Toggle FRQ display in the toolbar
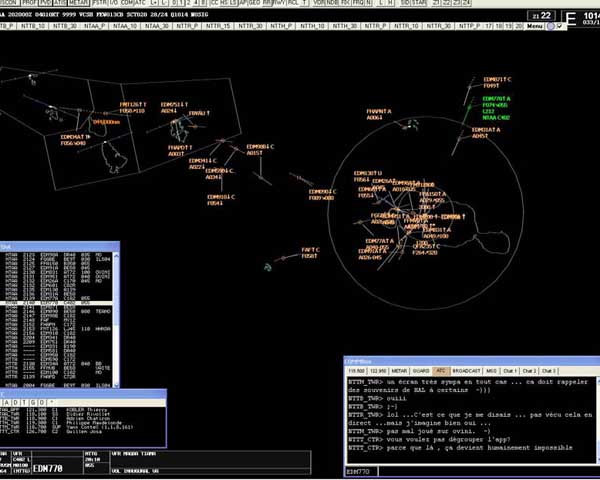Viewport: 600px width, 480px height. coord(359,3)
